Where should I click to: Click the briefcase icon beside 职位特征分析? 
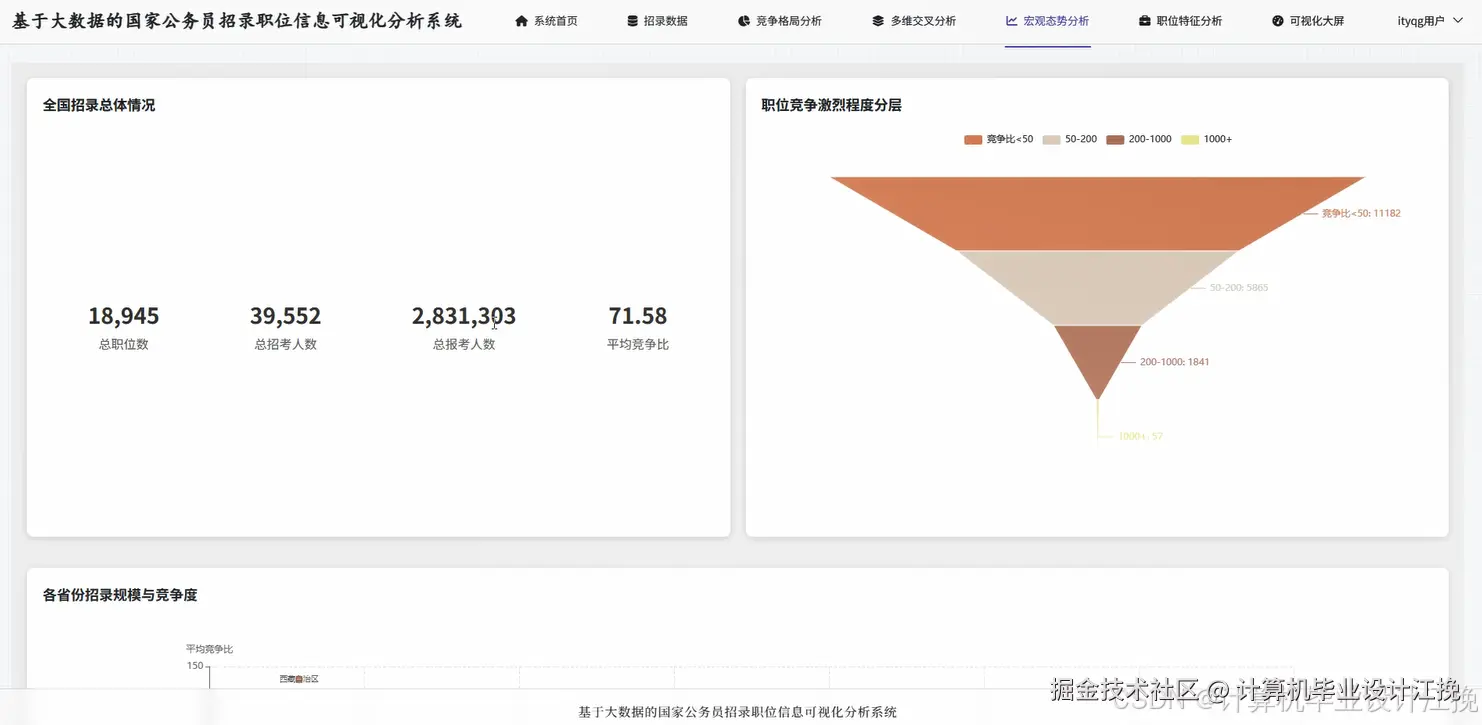[1145, 21]
